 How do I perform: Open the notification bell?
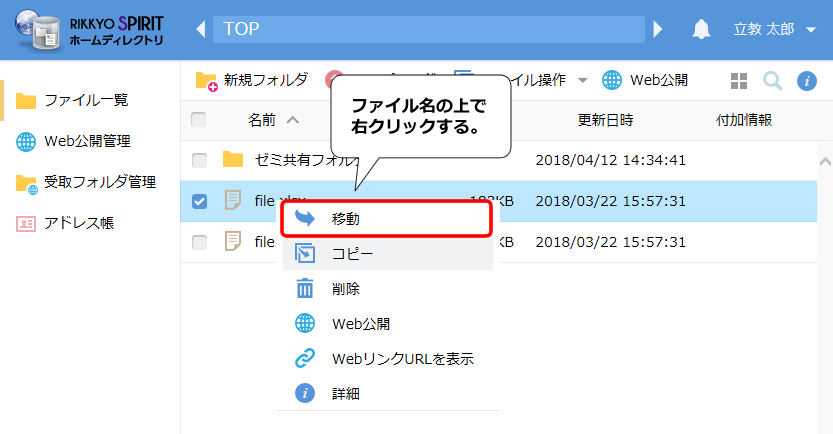point(701,29)
